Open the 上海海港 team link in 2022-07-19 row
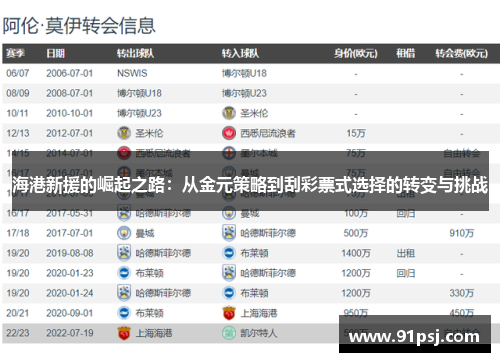This screenshot has height=362, width=500. 154,333
